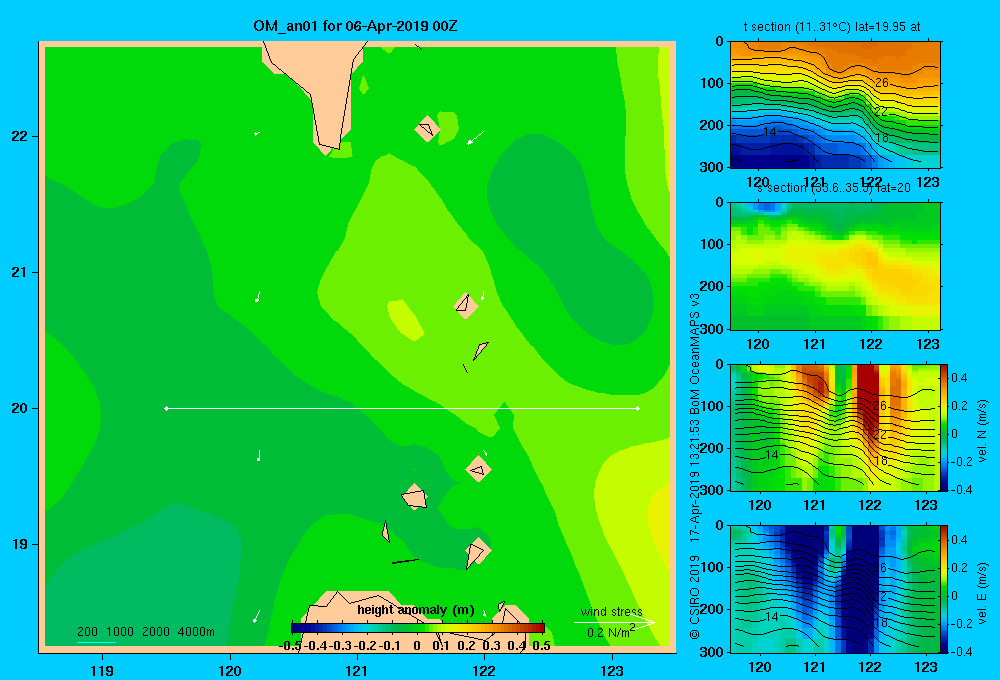
Task: Click the height anomaly color bar
Action: (418, 628)
